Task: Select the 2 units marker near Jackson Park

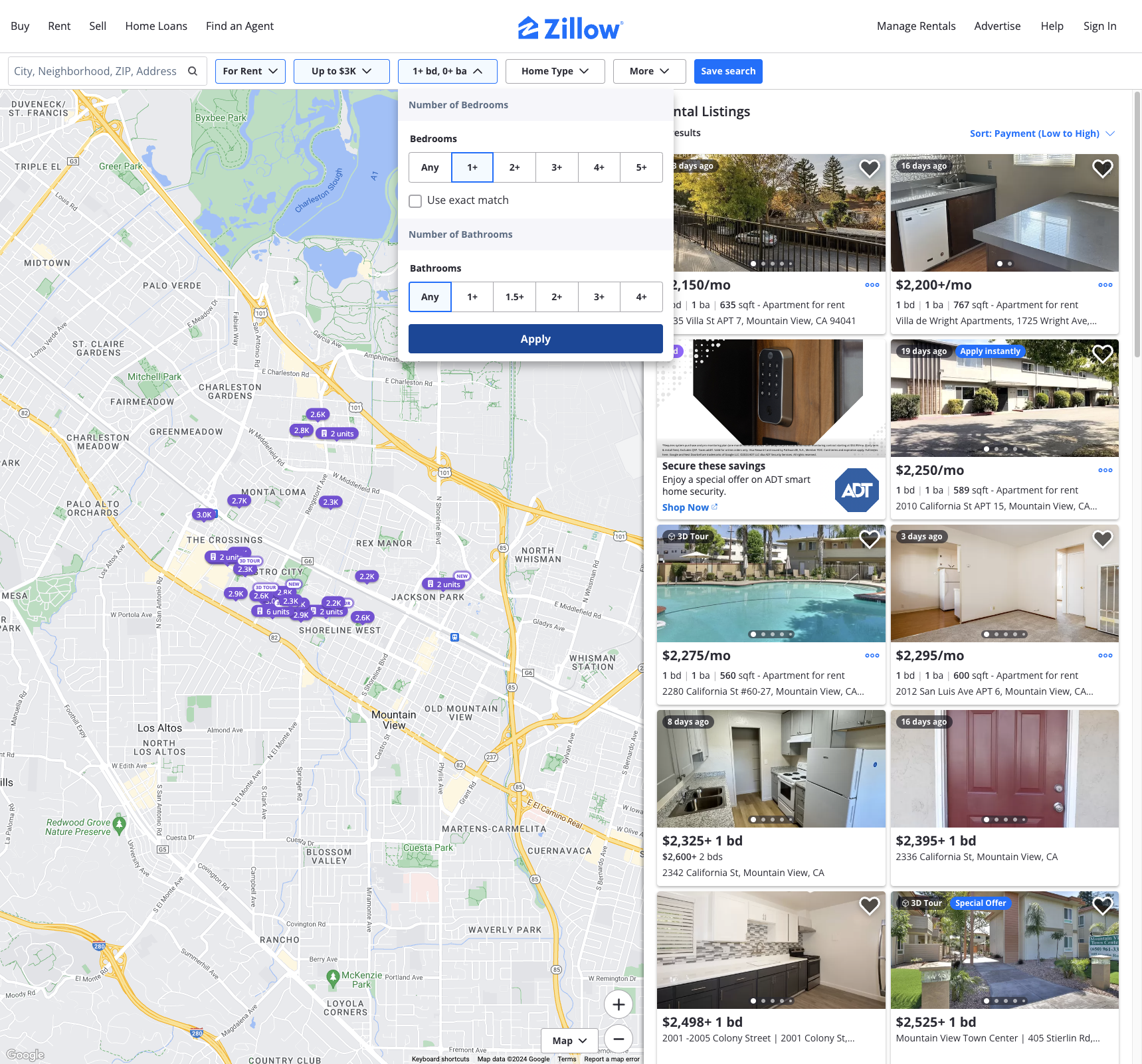Action: tap(445, 584)
